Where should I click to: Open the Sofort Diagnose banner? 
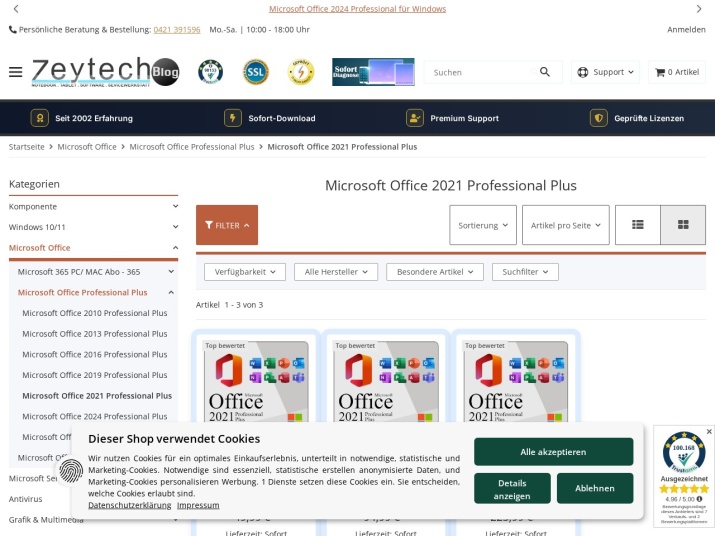pyautogui.click(x=373, y=72)
